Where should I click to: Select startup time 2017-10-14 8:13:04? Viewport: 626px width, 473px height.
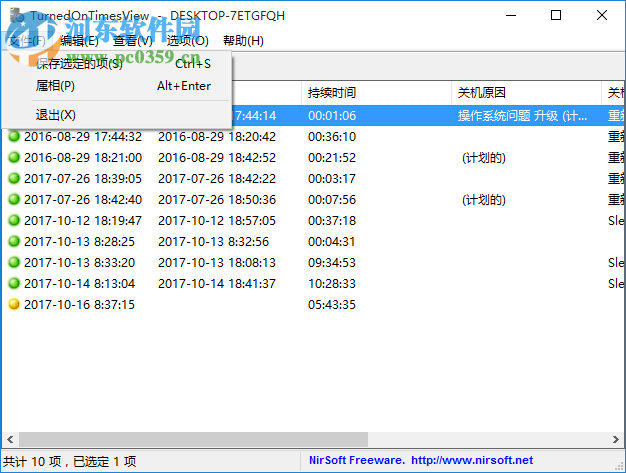pos(79,284)
